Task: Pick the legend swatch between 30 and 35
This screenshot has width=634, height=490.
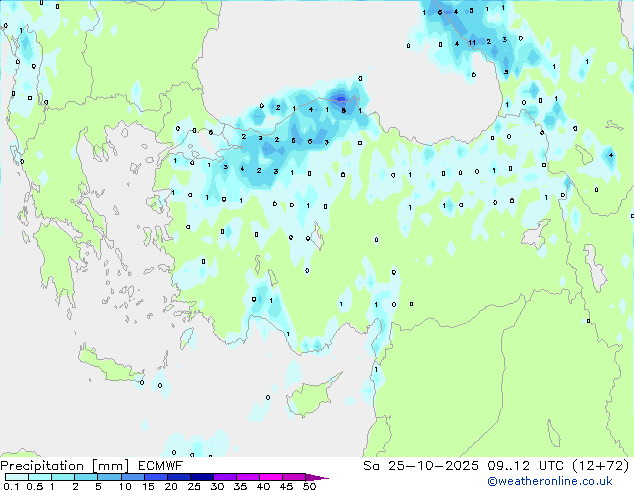Action: pos(224,477)
